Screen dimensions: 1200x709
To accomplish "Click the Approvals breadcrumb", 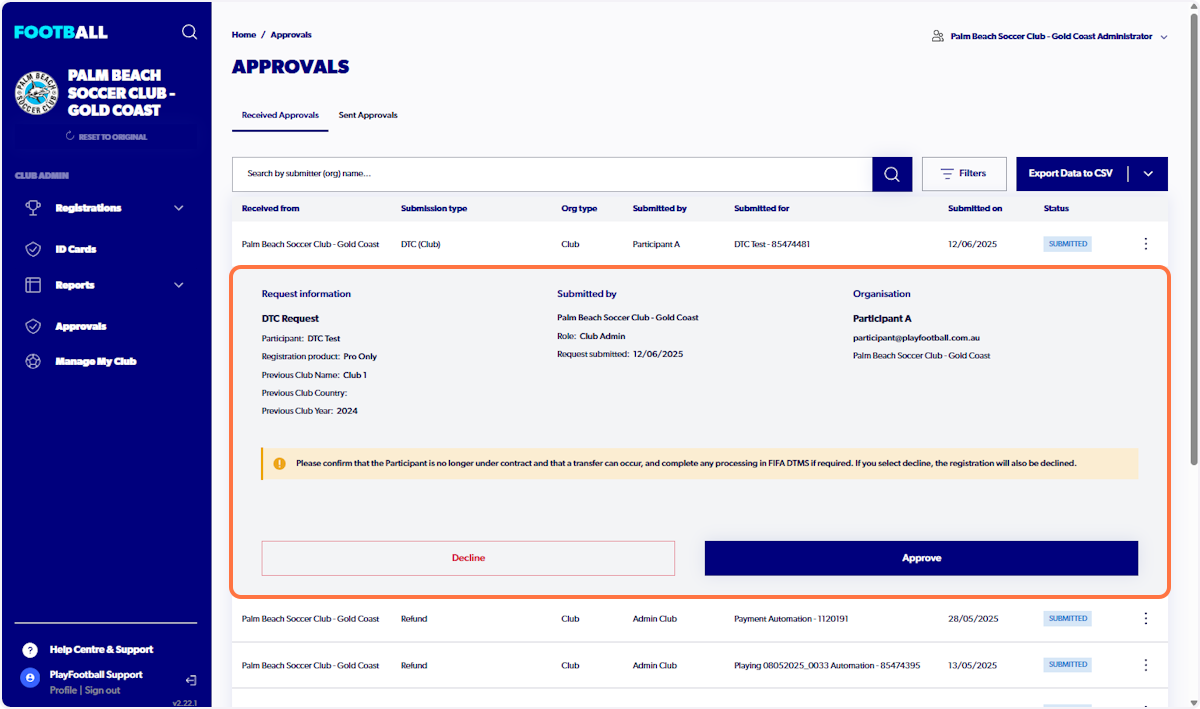I will click(x=291, y=35).
